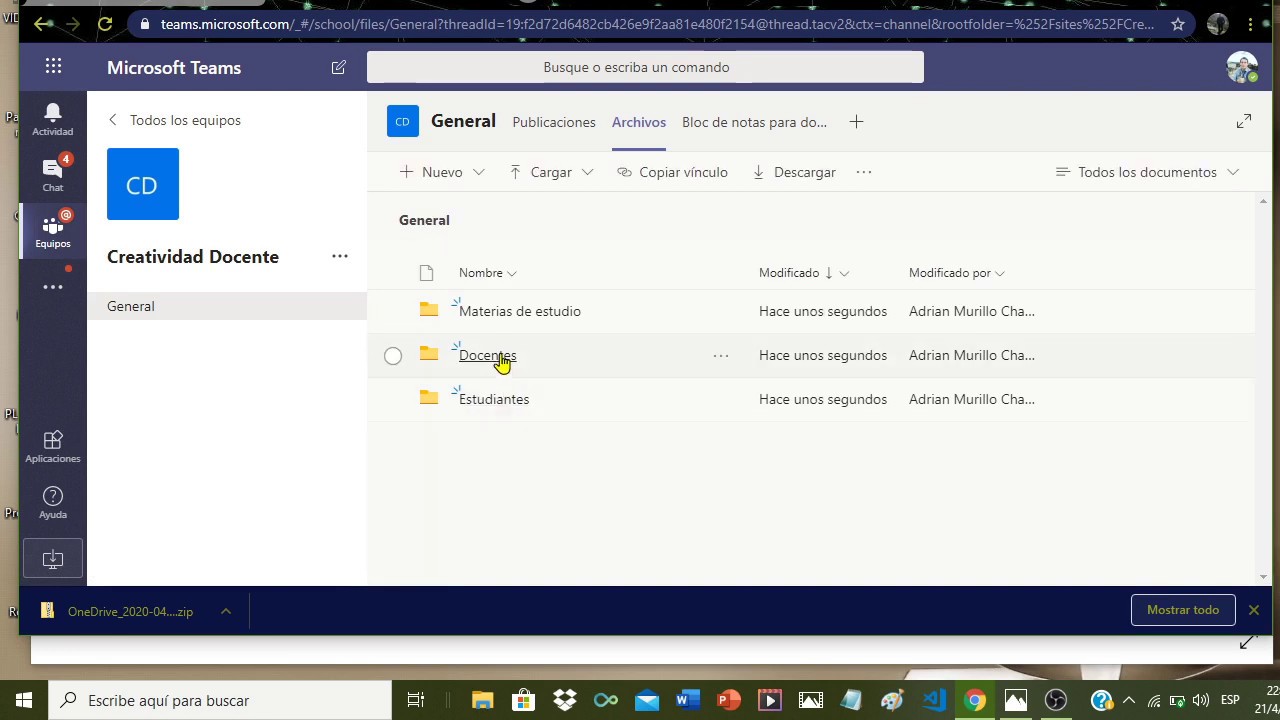Show more actions for Docentes folder
The image size is (1280, 720).
(721, 355)
